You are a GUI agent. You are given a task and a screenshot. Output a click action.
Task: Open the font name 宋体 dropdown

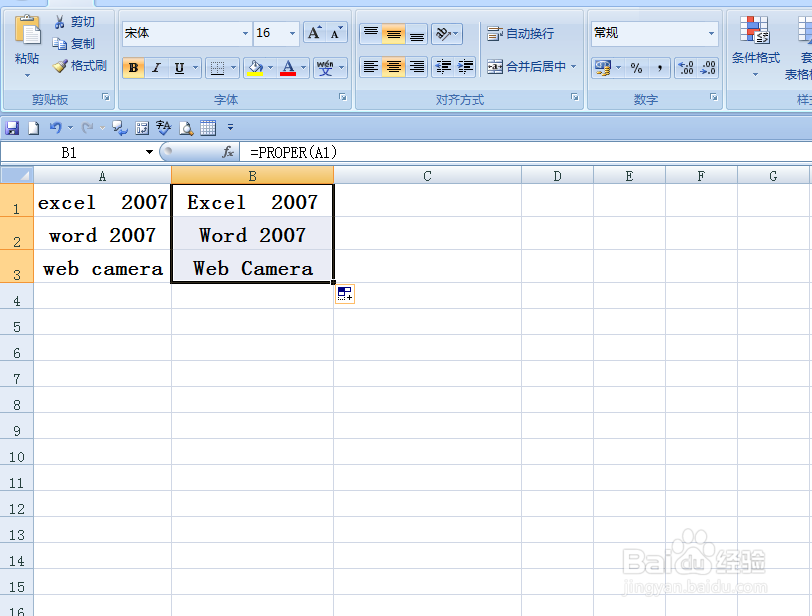(245, 33)
